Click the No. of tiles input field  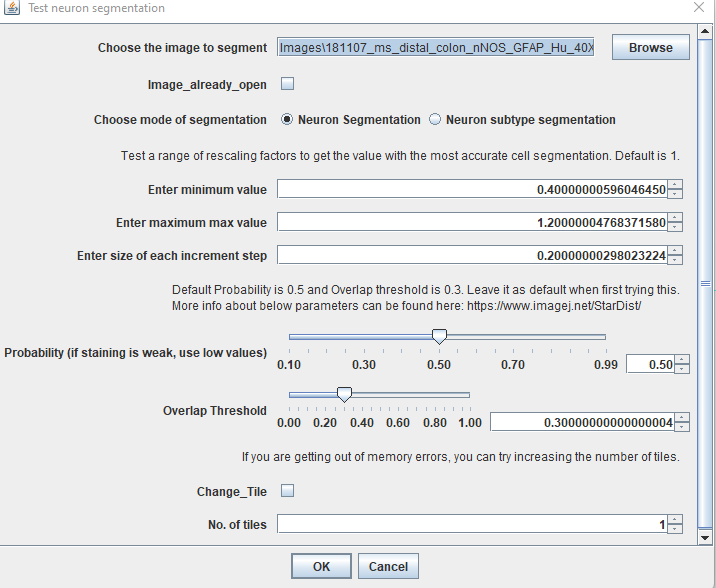472,524
